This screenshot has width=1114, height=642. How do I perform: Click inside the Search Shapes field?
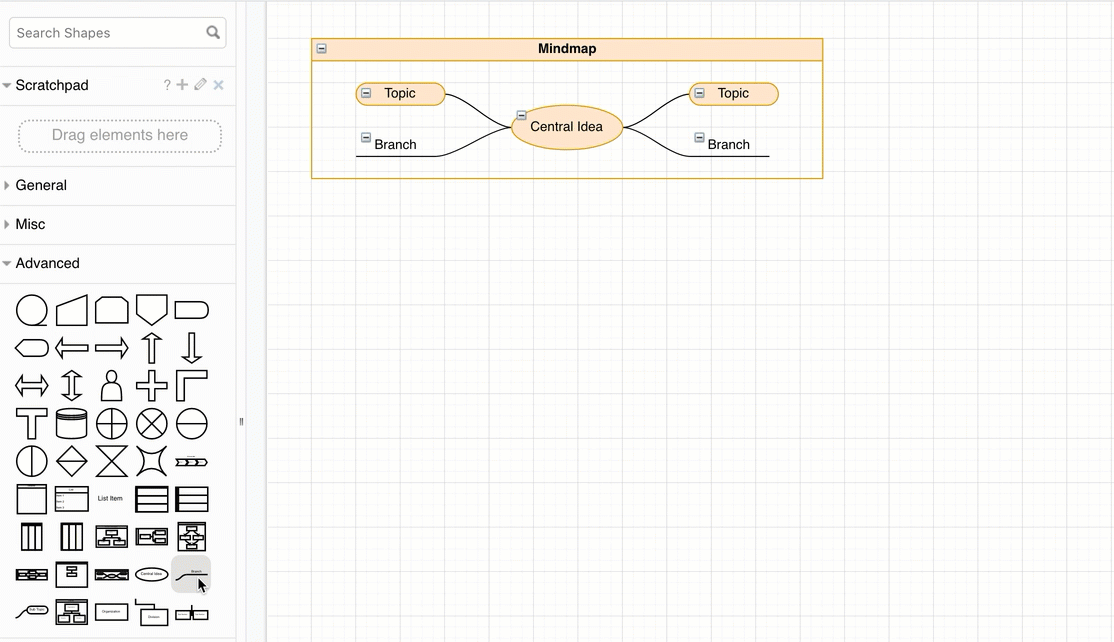(100, 32)
